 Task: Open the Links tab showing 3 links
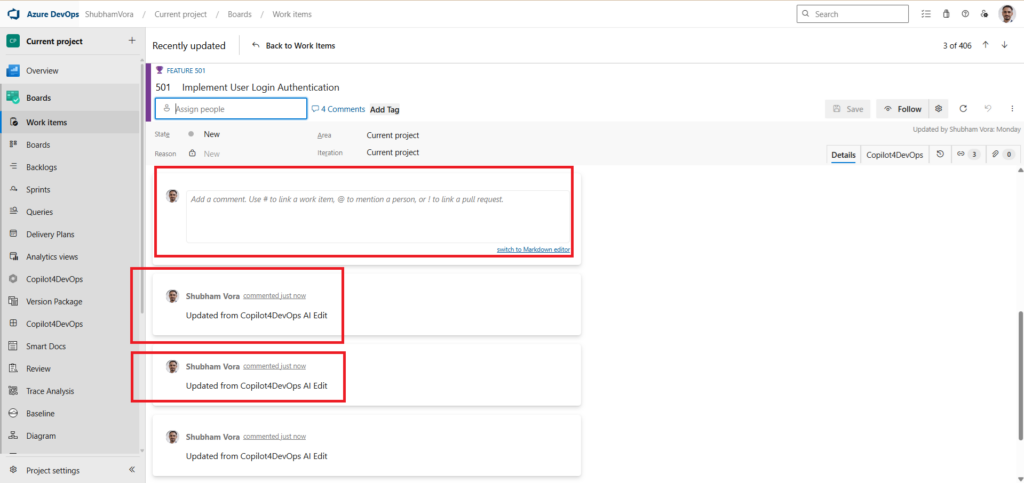click(967, 155)
